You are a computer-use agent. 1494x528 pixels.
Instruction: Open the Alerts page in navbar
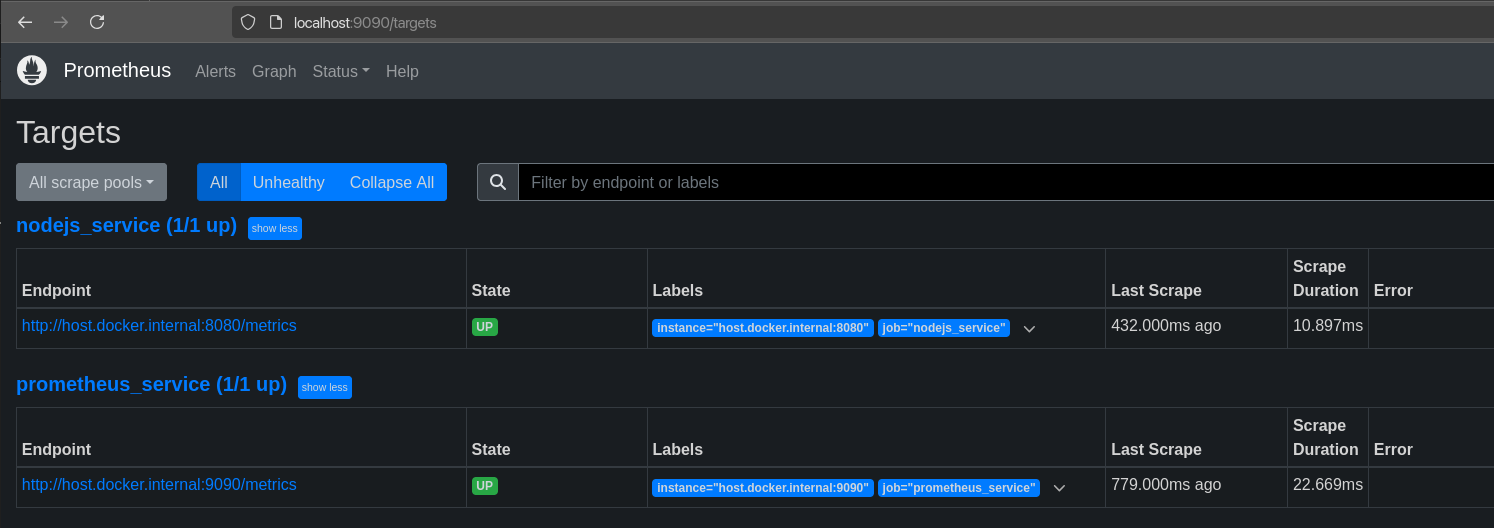pyautogui.click(x=215, y=71)
